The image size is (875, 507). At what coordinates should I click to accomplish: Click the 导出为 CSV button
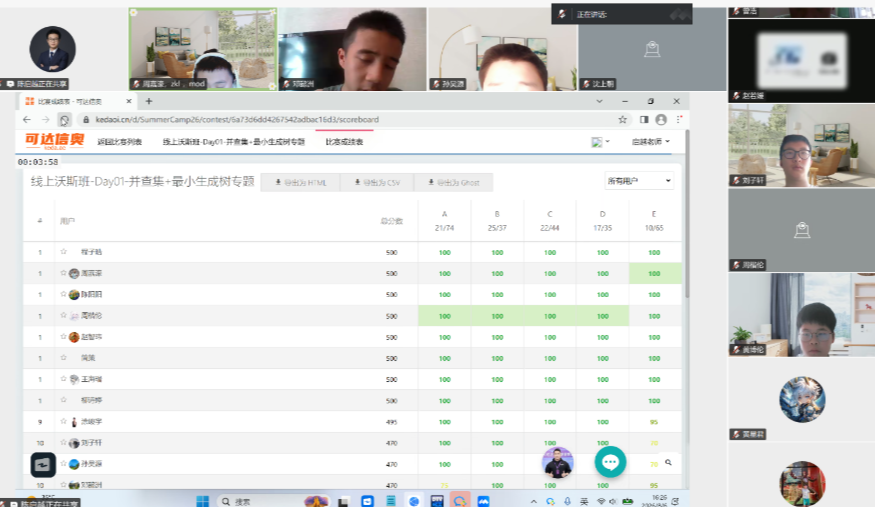tap(377, 182)
